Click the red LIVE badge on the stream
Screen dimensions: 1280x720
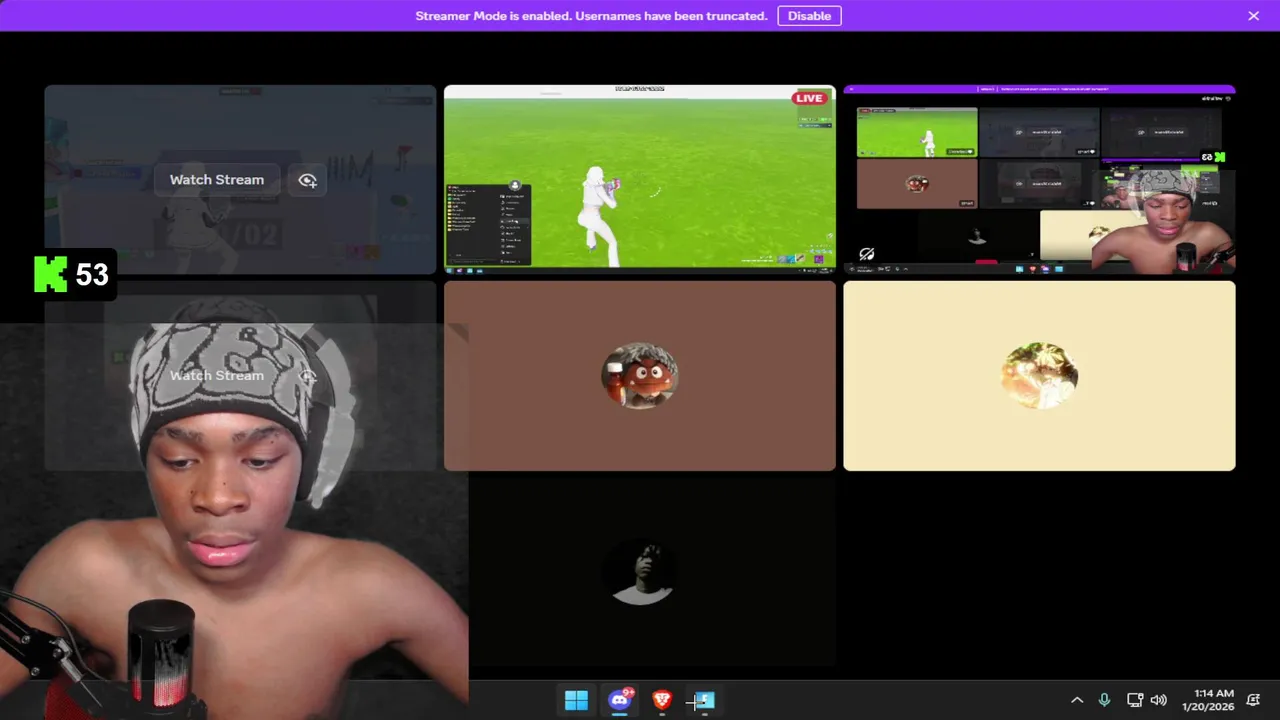pos(809,98)
